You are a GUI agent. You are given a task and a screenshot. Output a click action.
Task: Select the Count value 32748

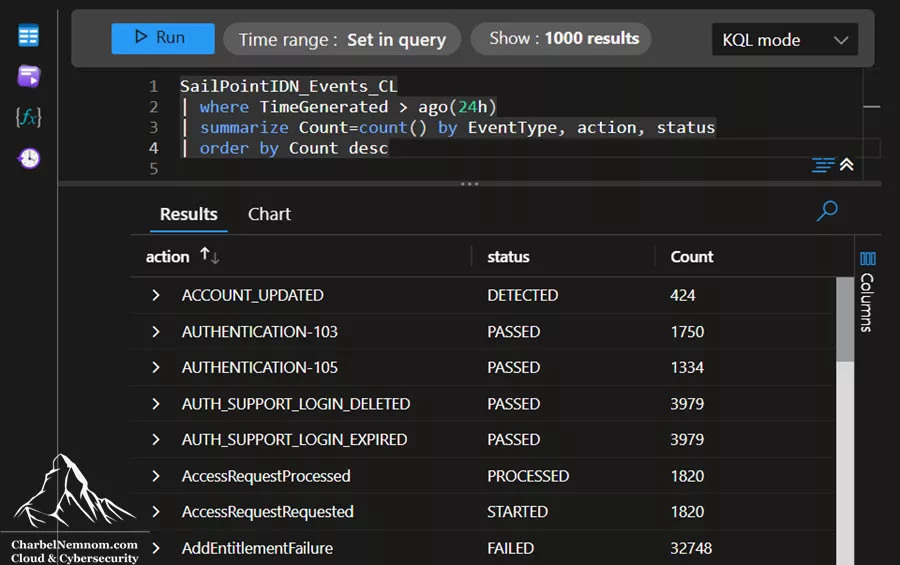(x=691, y=548)
